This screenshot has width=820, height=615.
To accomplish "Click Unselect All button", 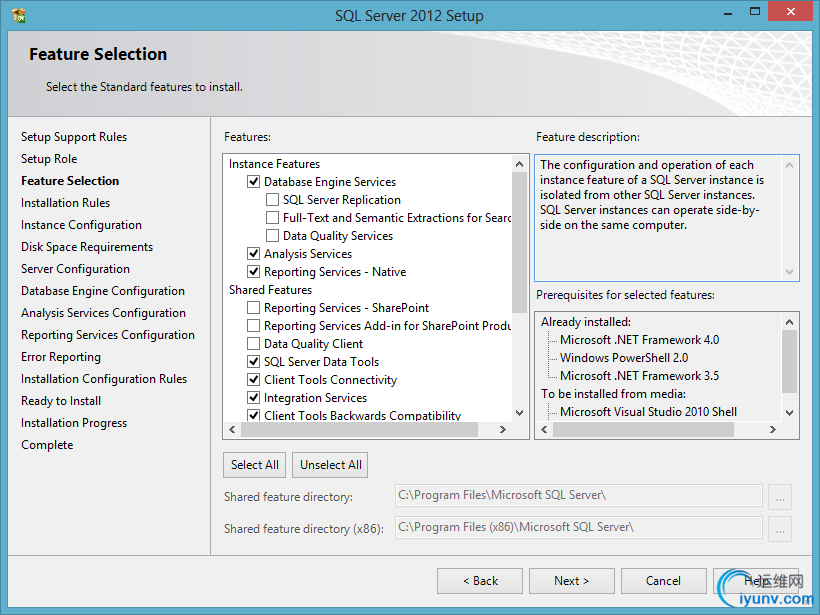I will tap(331, 465).
